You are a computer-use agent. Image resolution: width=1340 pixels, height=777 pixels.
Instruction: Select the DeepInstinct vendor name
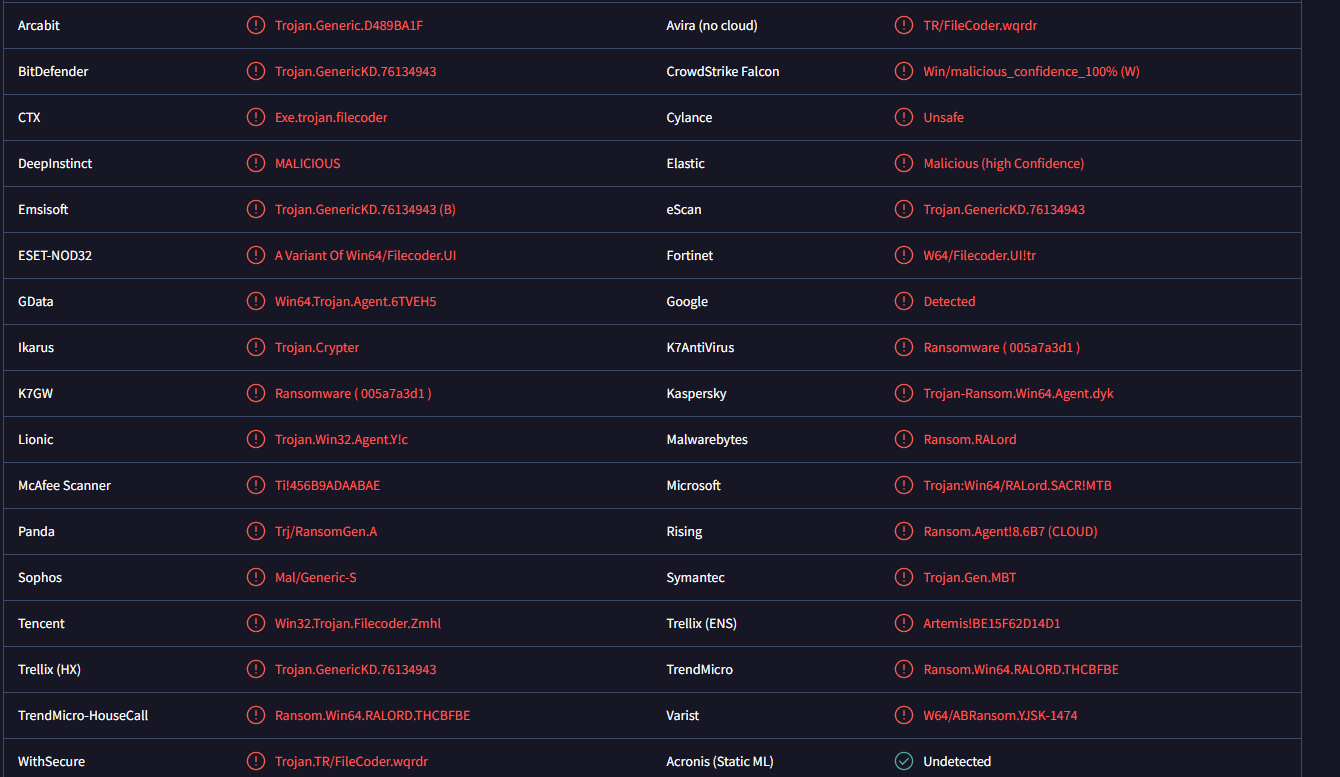pyautogui.click(x=55, y=163)
